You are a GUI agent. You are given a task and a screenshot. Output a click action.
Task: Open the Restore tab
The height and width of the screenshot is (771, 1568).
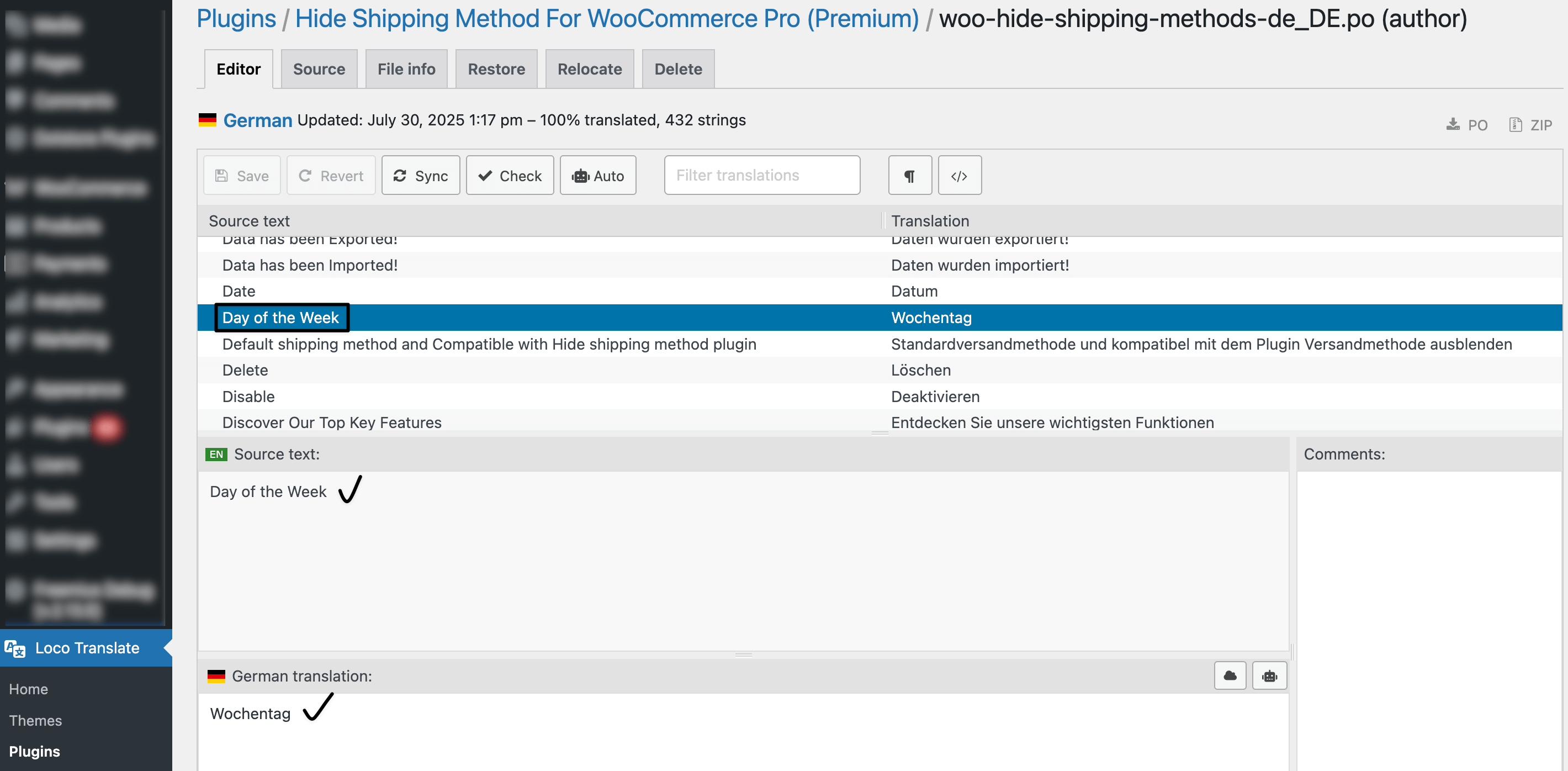496,69
